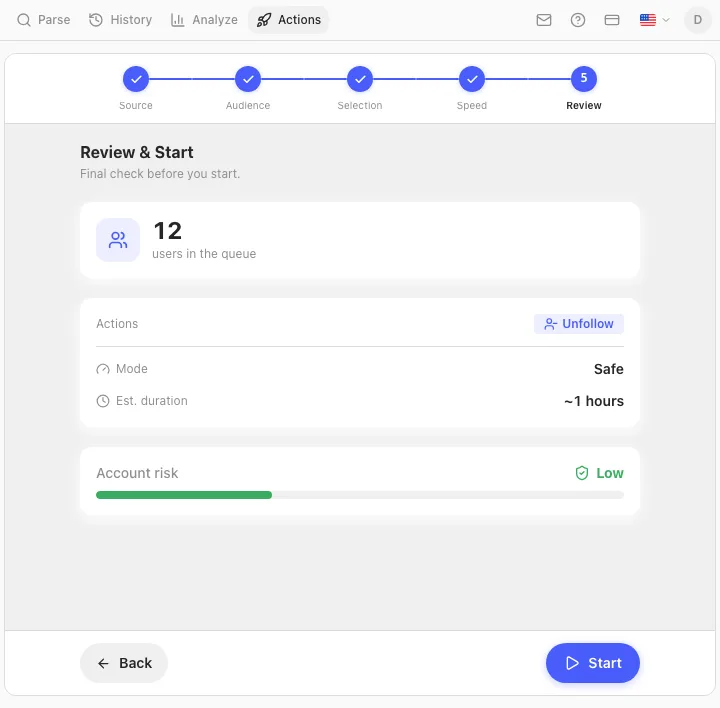
Task: Open the billing card icon
Action: pyautogui.click(x=612, y=20)
